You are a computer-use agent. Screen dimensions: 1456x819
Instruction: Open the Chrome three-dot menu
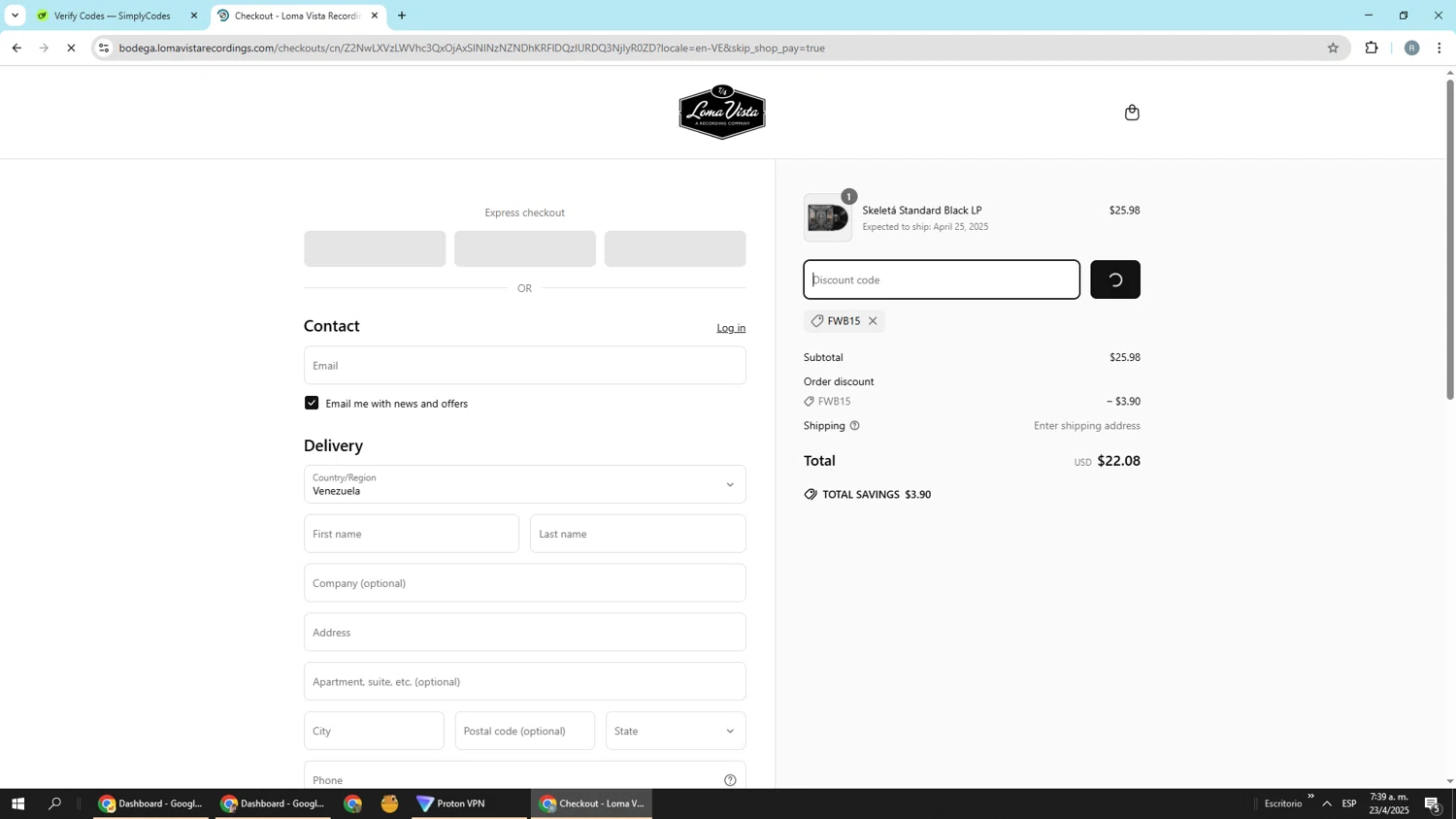click(x=1439, y=48)
